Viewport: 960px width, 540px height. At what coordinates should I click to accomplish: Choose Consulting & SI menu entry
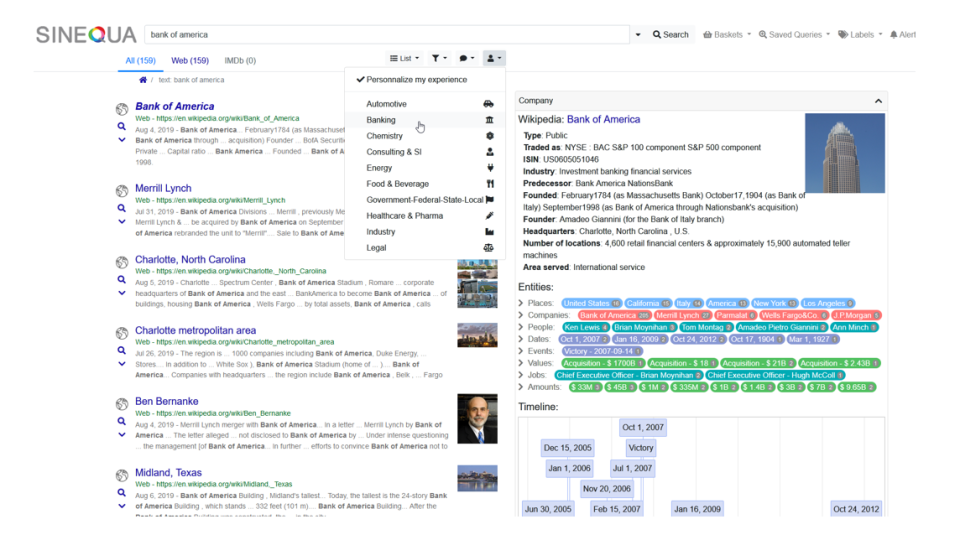tap(425, 152)
